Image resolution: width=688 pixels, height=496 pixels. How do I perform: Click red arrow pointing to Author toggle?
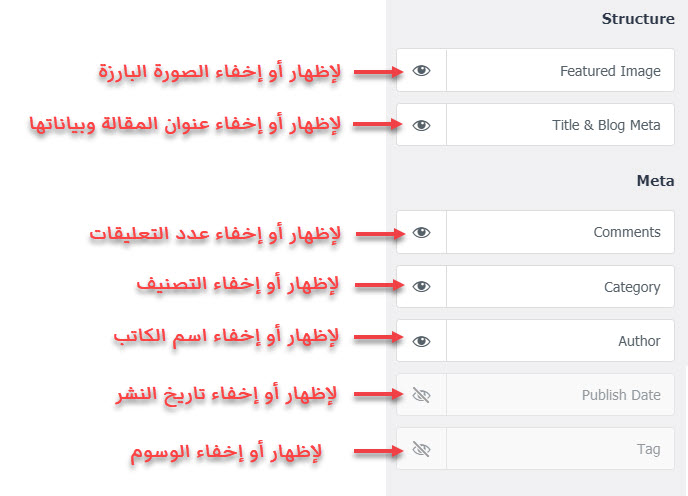pyautogui.click(x=378, y=337)
